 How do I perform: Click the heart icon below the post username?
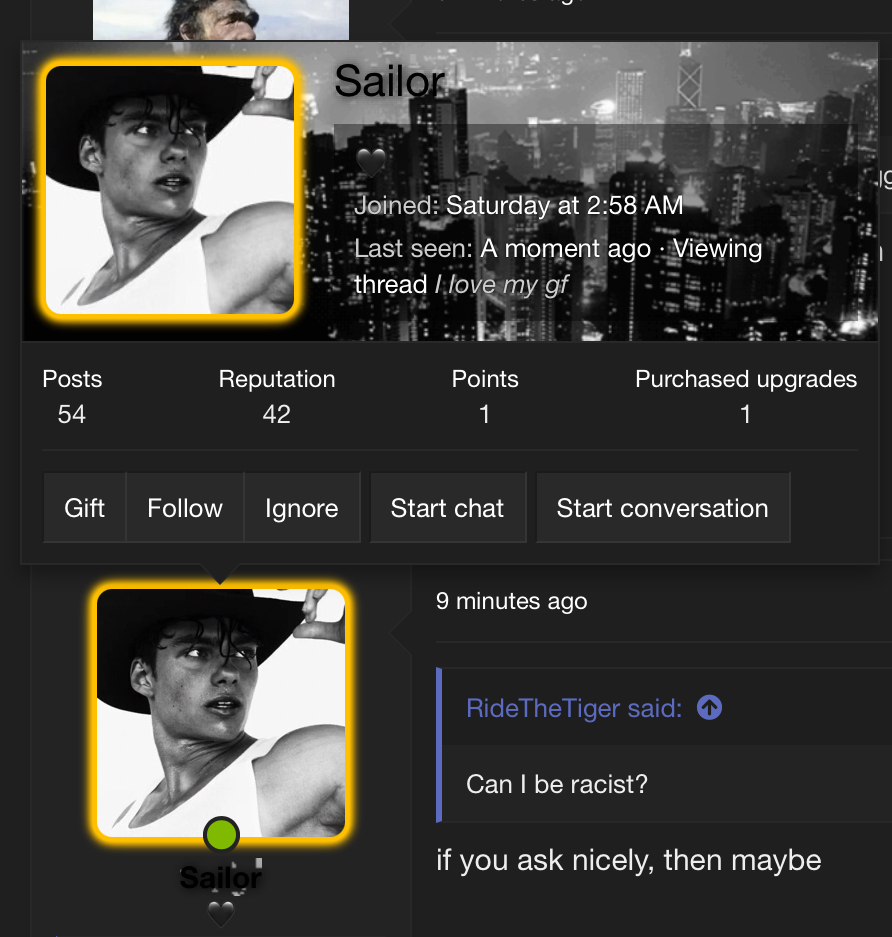click(x=220, y=913)
